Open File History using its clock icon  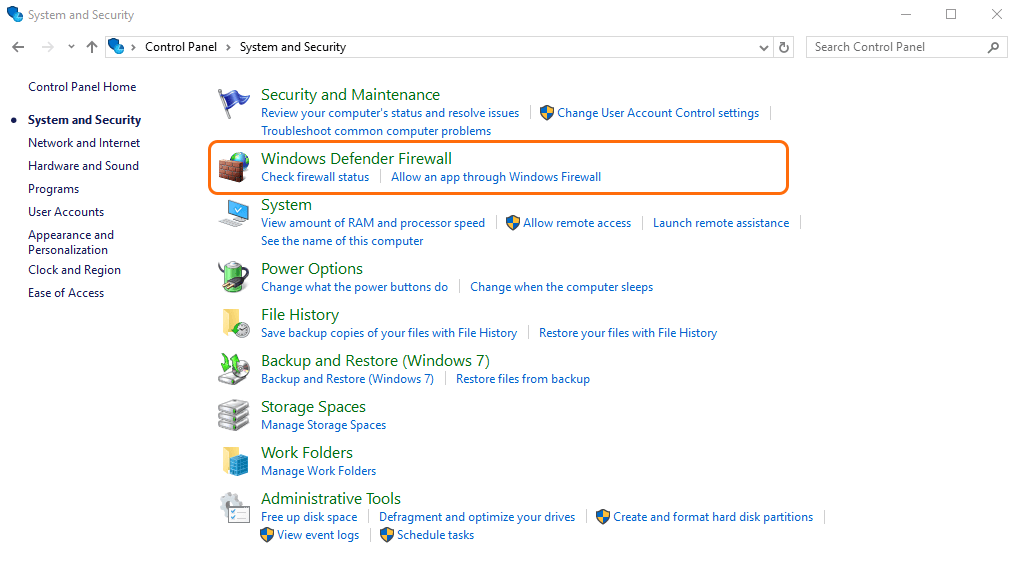[x=233, y=323]
